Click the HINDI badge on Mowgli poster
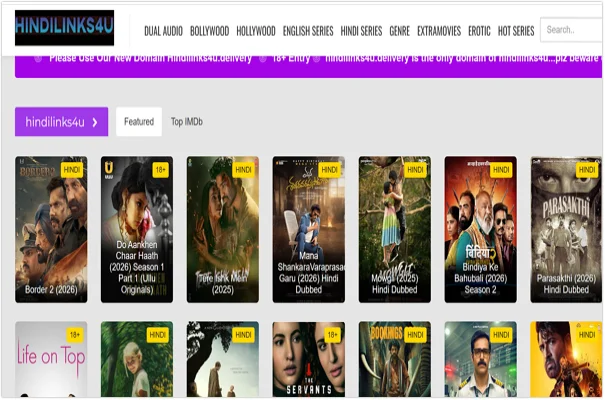The image size is (605, 400). (416, 170)
